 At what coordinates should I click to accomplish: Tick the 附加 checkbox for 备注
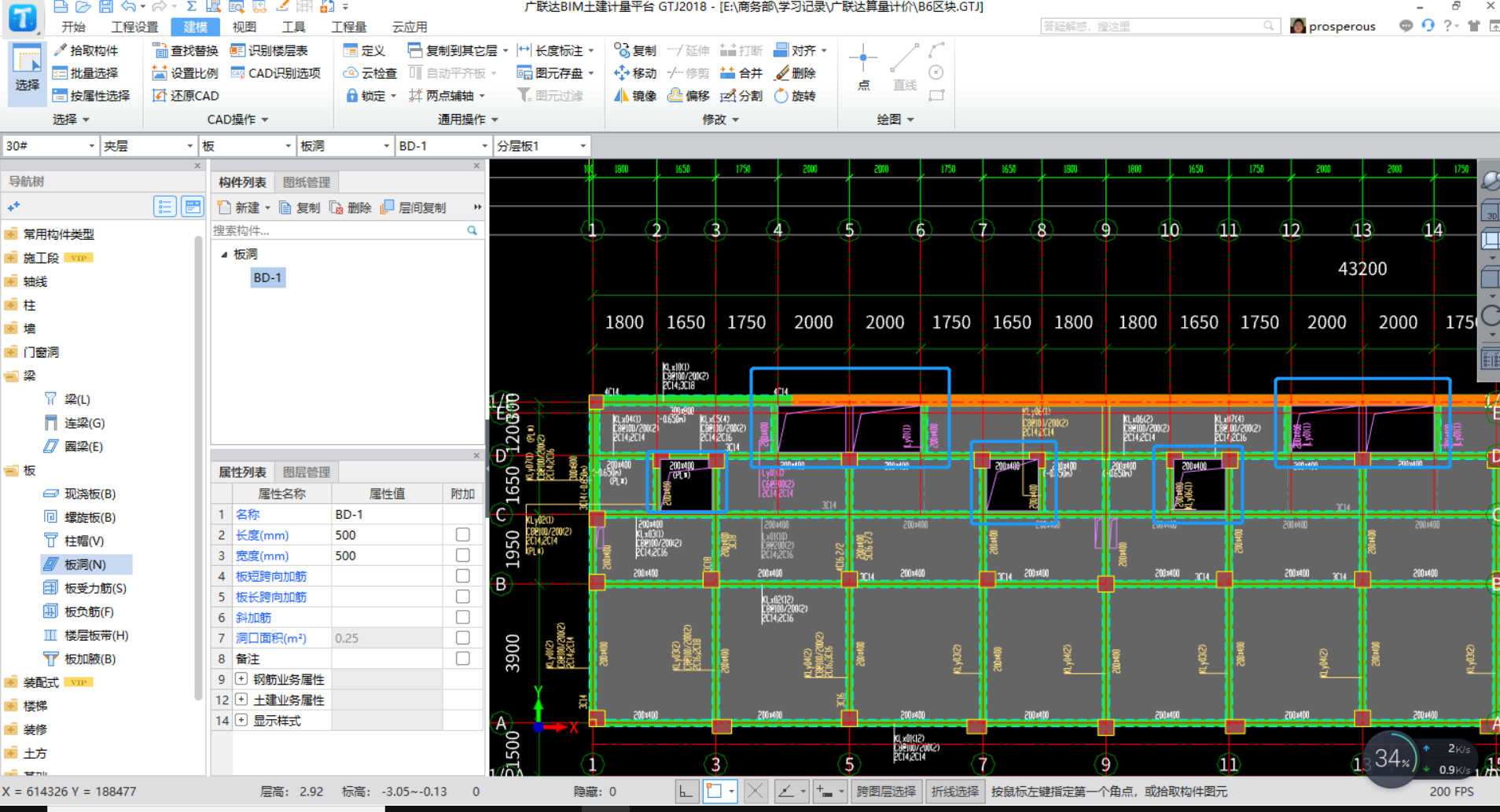click(x=463, y=658)
